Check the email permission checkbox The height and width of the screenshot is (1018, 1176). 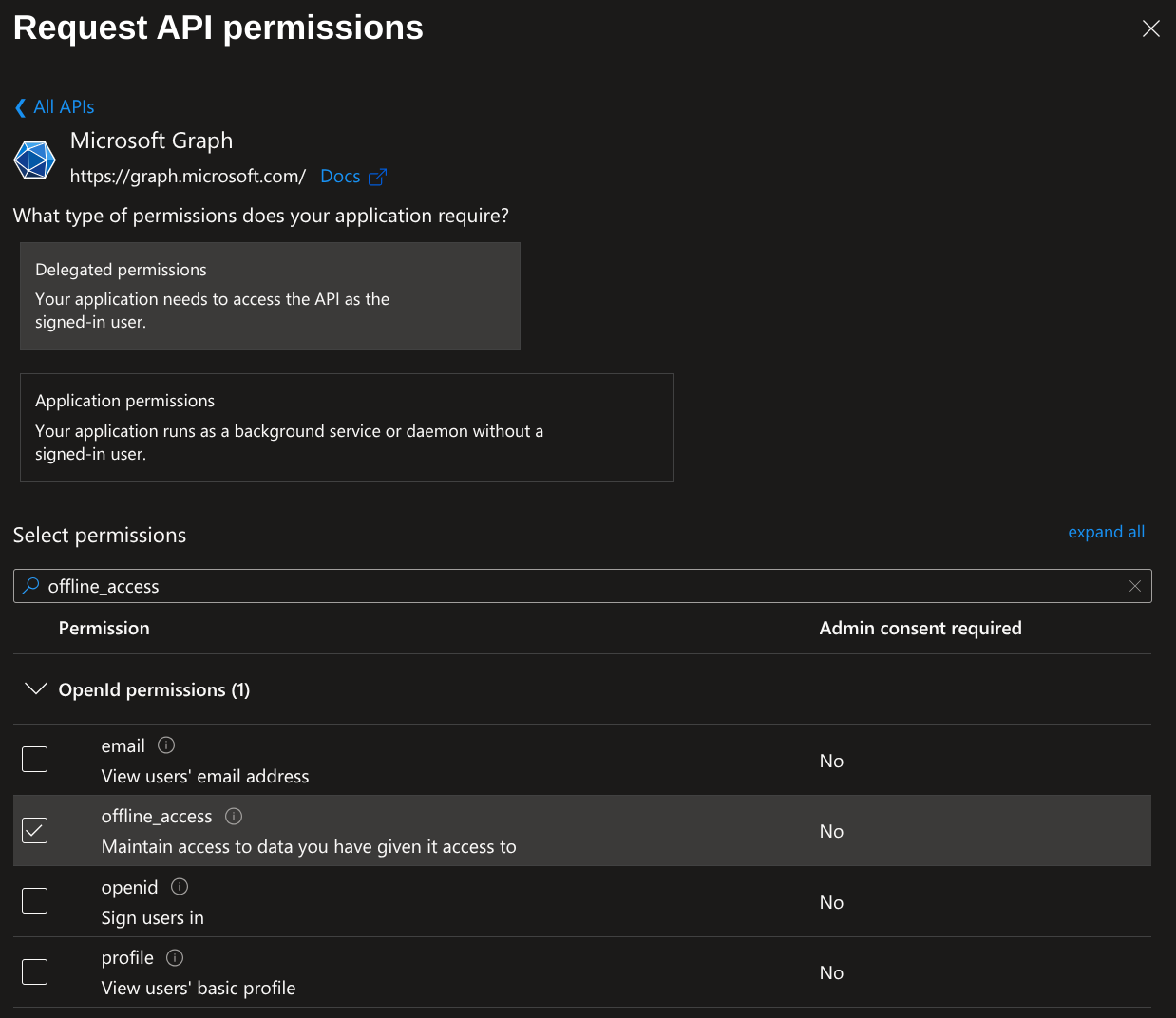tap(34, 760)
